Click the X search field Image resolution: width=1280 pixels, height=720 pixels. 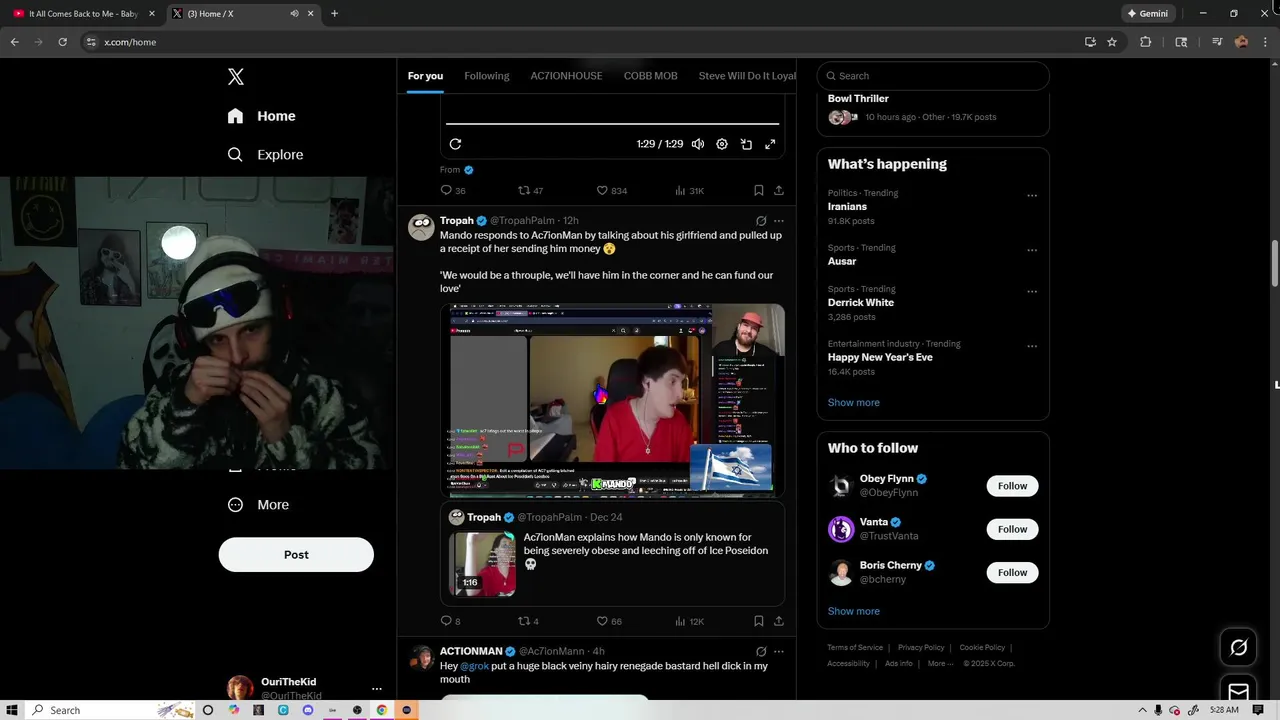pyautogui.click(x=933, y=76)
